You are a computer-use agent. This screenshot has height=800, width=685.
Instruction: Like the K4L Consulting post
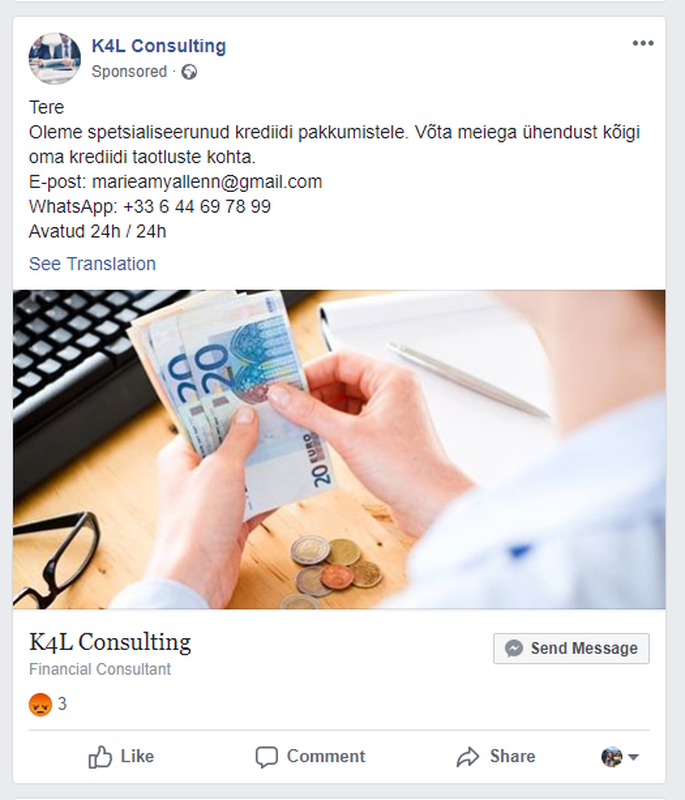tap(121, 757)
